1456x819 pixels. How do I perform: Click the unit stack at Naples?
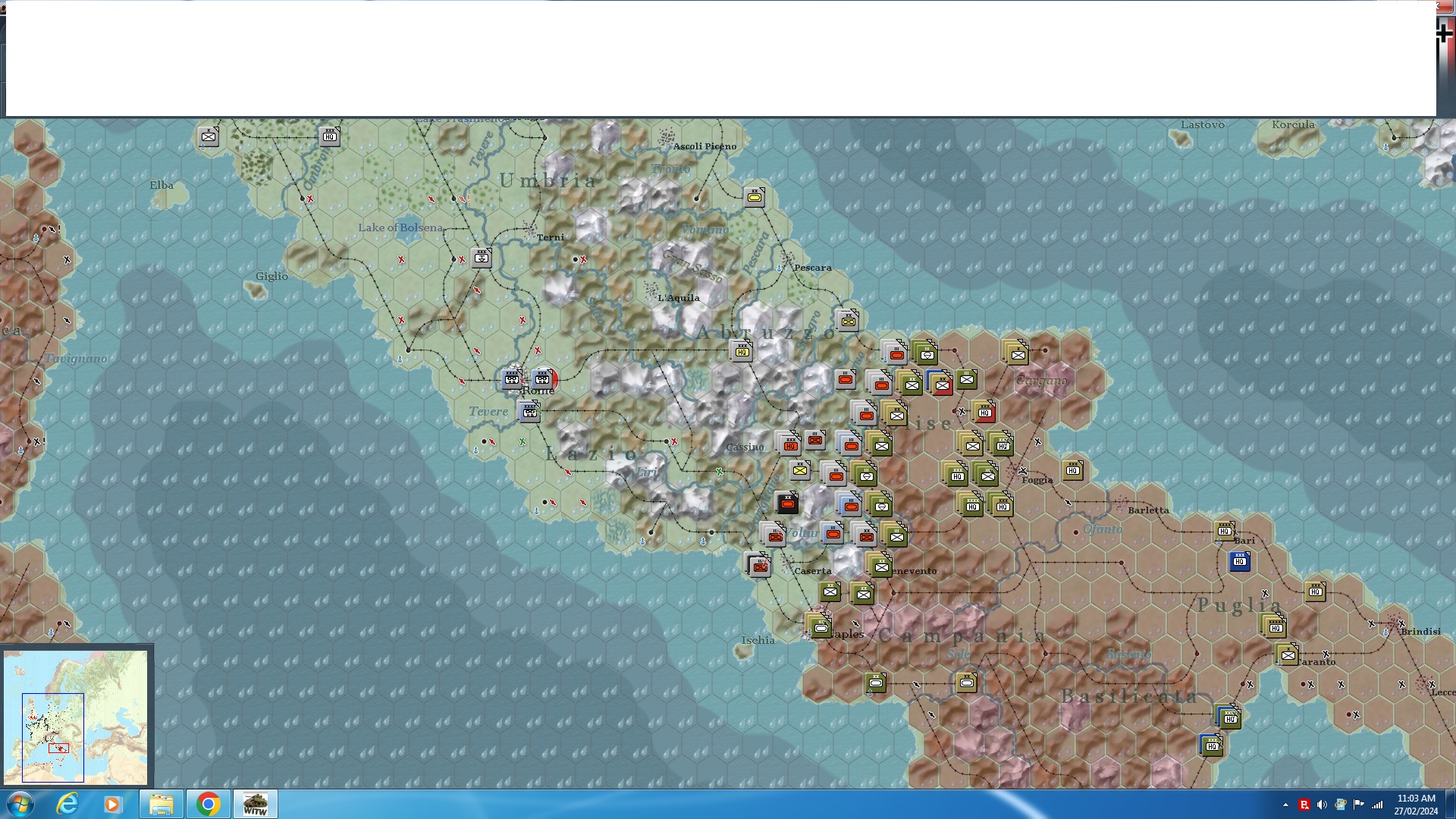[x=820, y=627]
